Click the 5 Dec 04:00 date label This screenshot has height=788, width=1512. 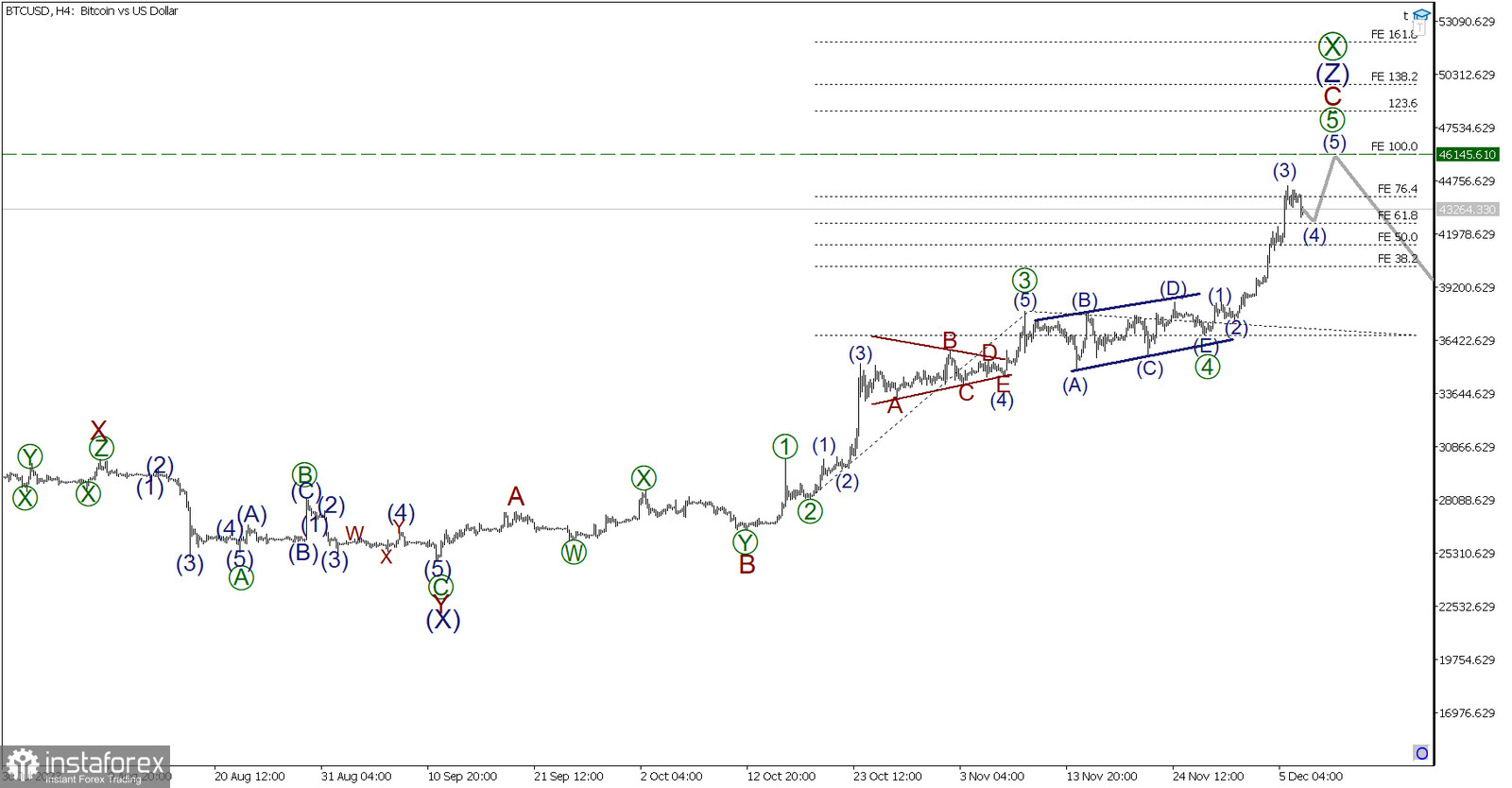tap(1311, 777)
